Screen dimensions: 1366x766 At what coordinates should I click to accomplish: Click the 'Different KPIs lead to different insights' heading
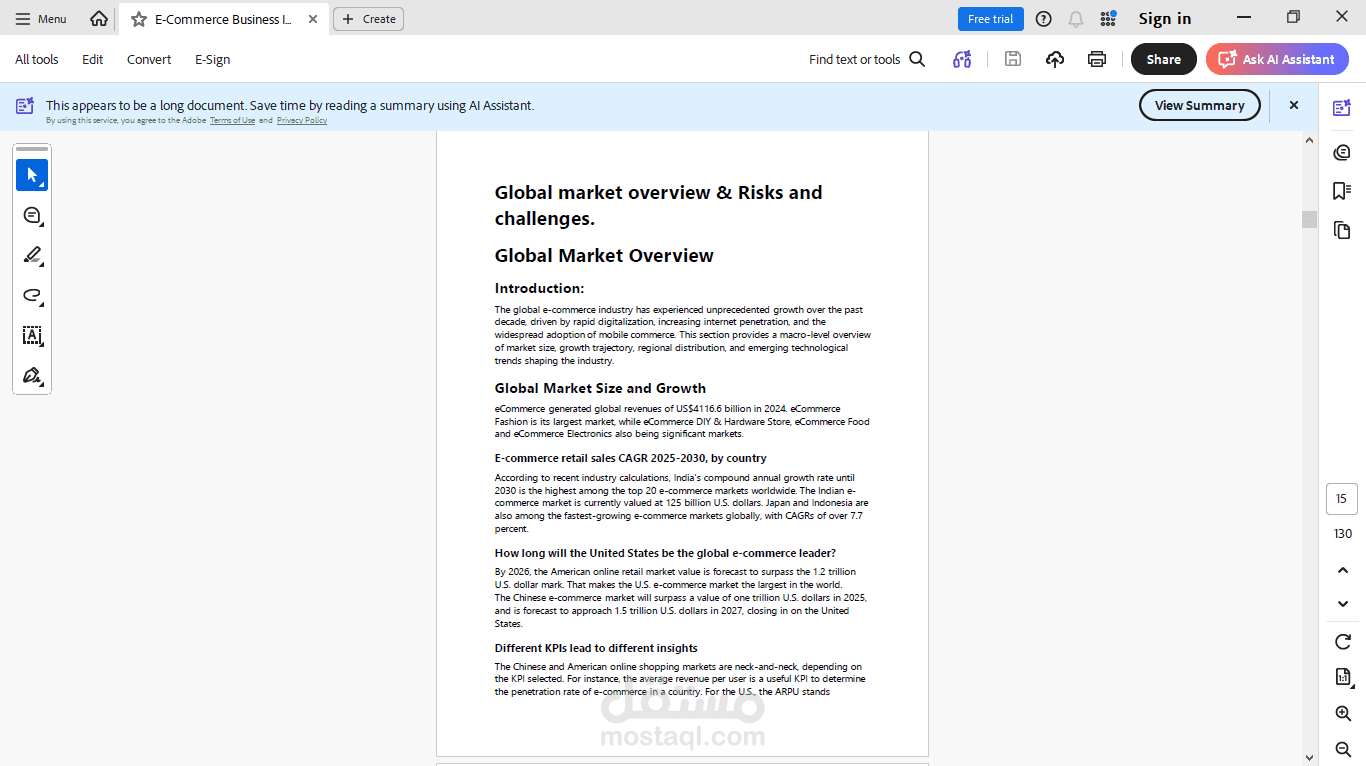[596, 648]
